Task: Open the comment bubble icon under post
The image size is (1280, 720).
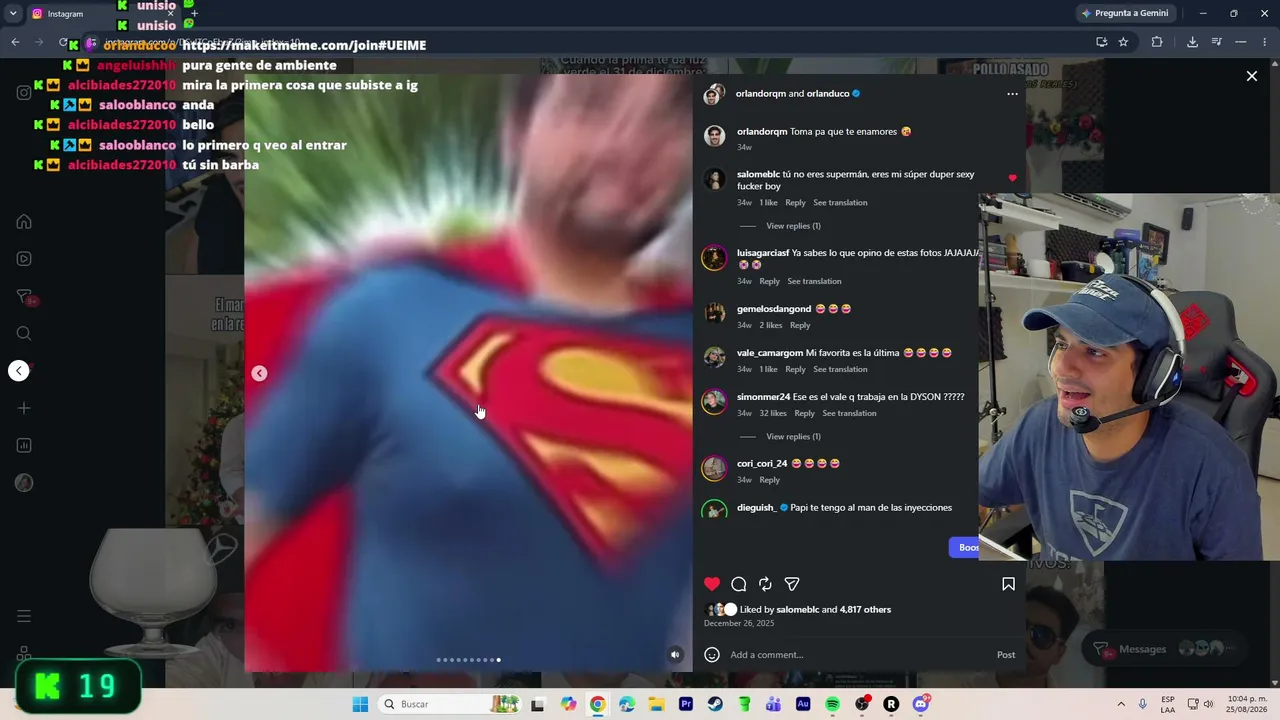Action: pyautogui.click(x=739, y=584)
